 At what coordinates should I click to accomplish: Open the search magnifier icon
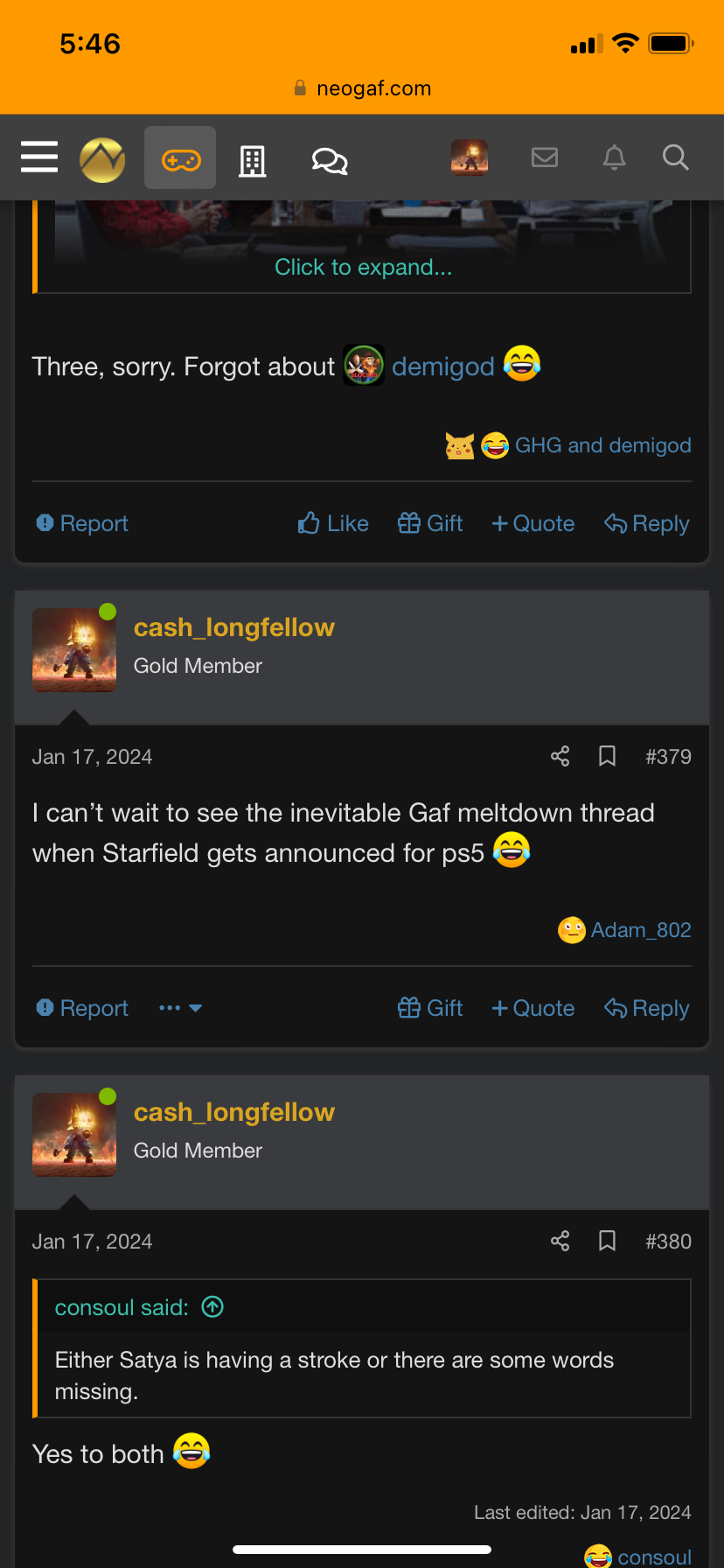tap(675, 157)
